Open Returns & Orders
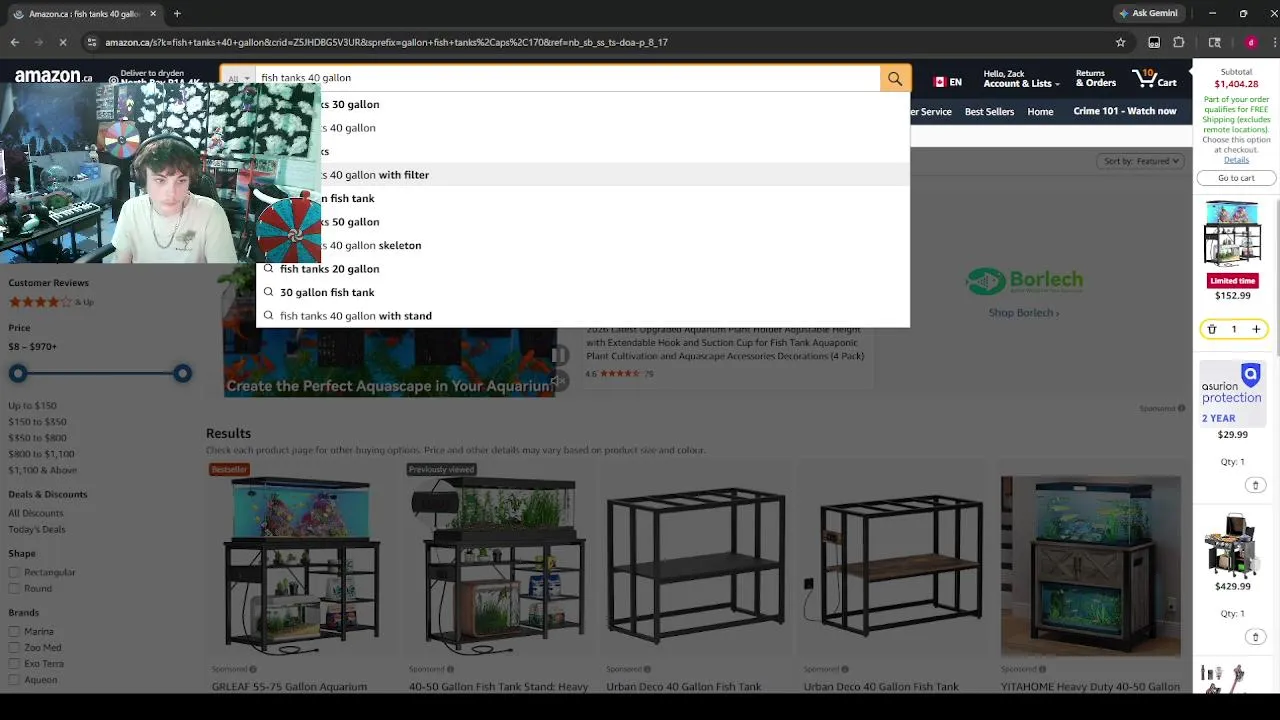The image size is (1280, 720). click(x=1095, y=78)
